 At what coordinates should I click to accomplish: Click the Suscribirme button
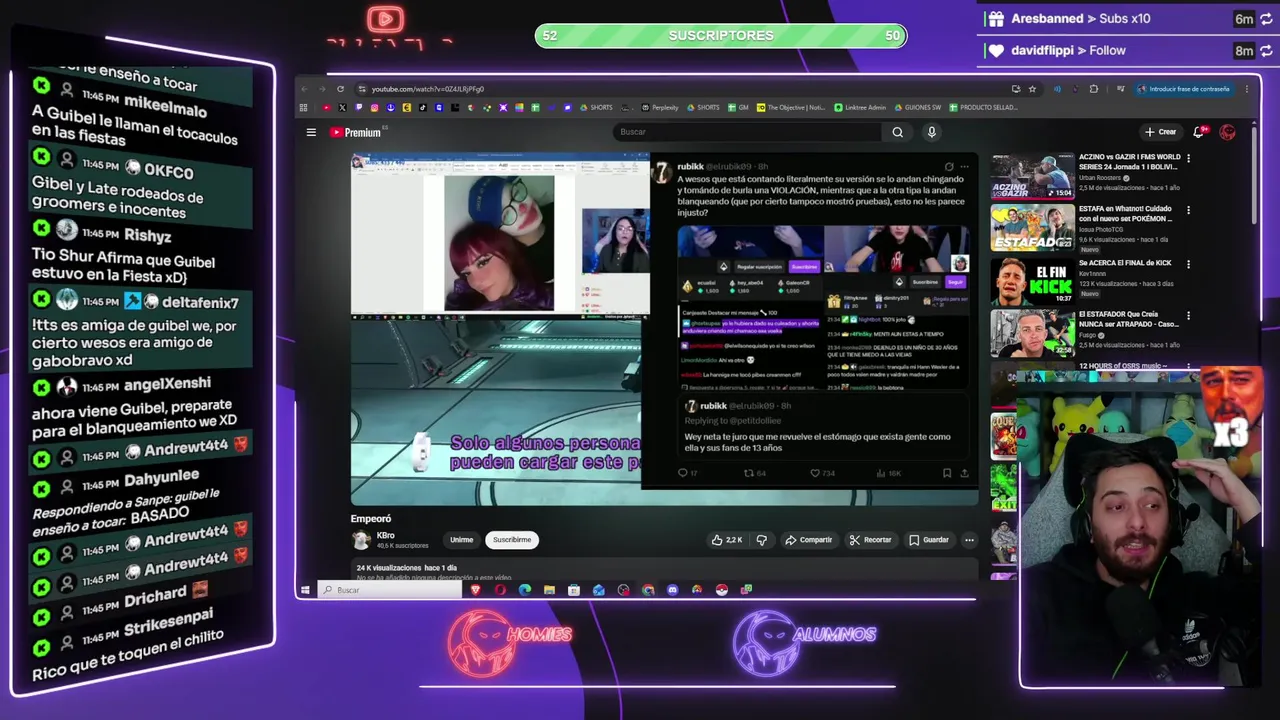(x=511, y=540)
